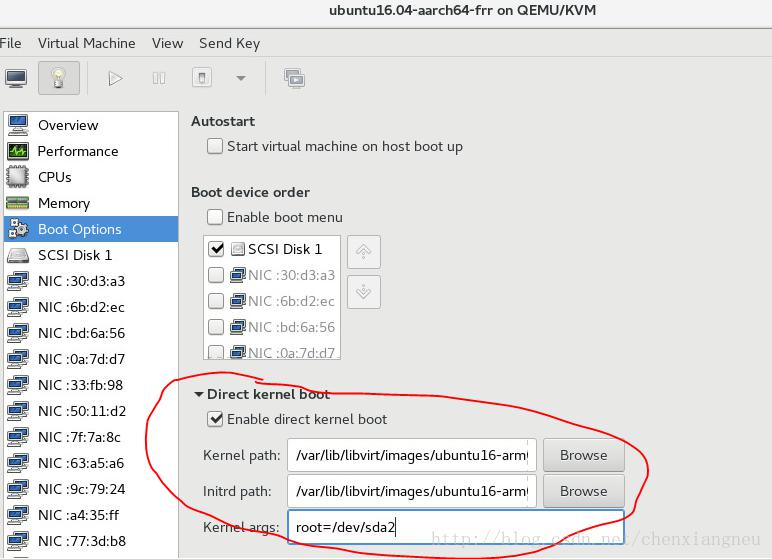Viewport: 772px width, 559px height.
Task: Shut down the virtual machine
Action: click(202, 78)
